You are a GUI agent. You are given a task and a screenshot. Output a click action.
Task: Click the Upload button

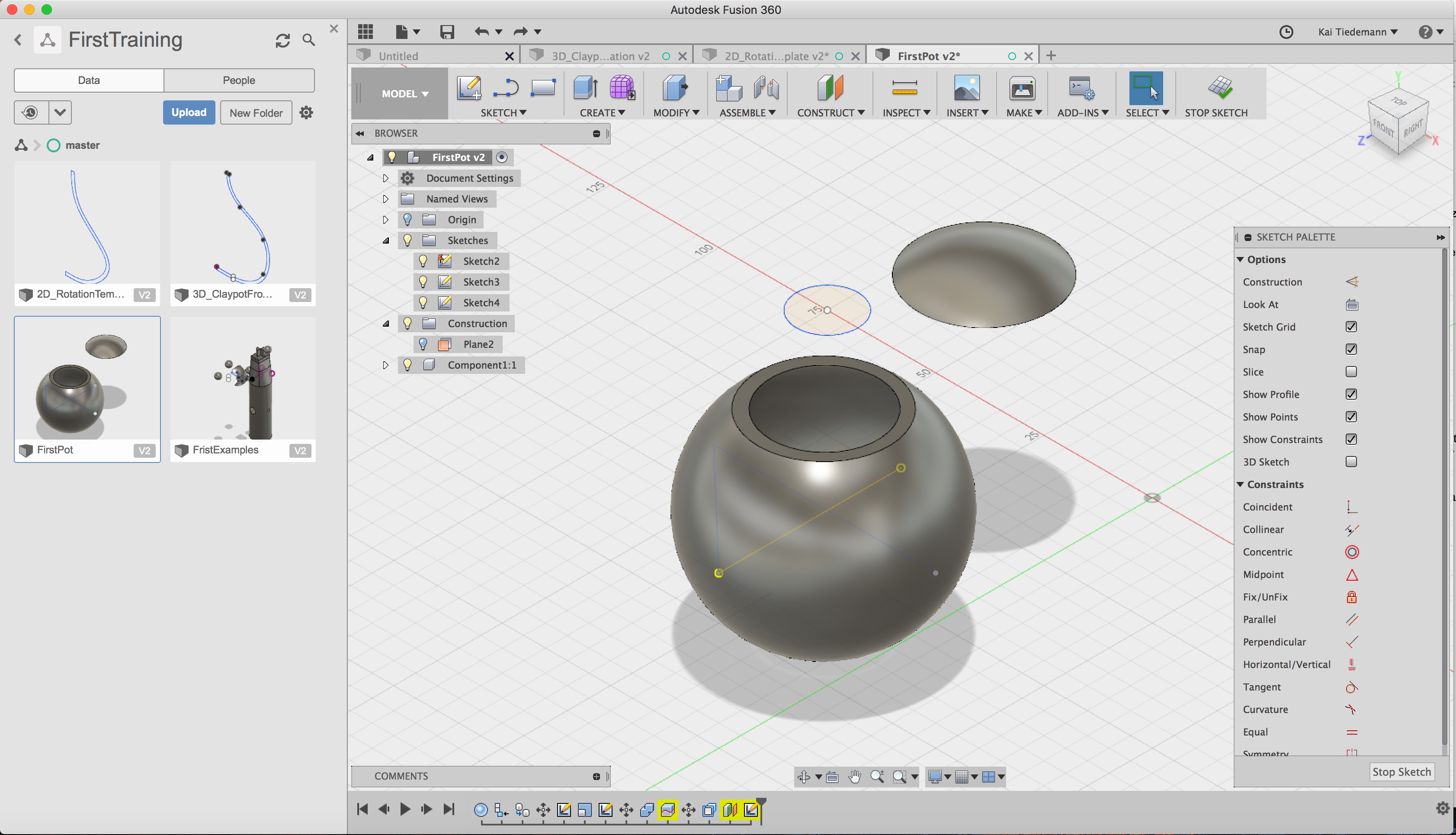point(189,112)
